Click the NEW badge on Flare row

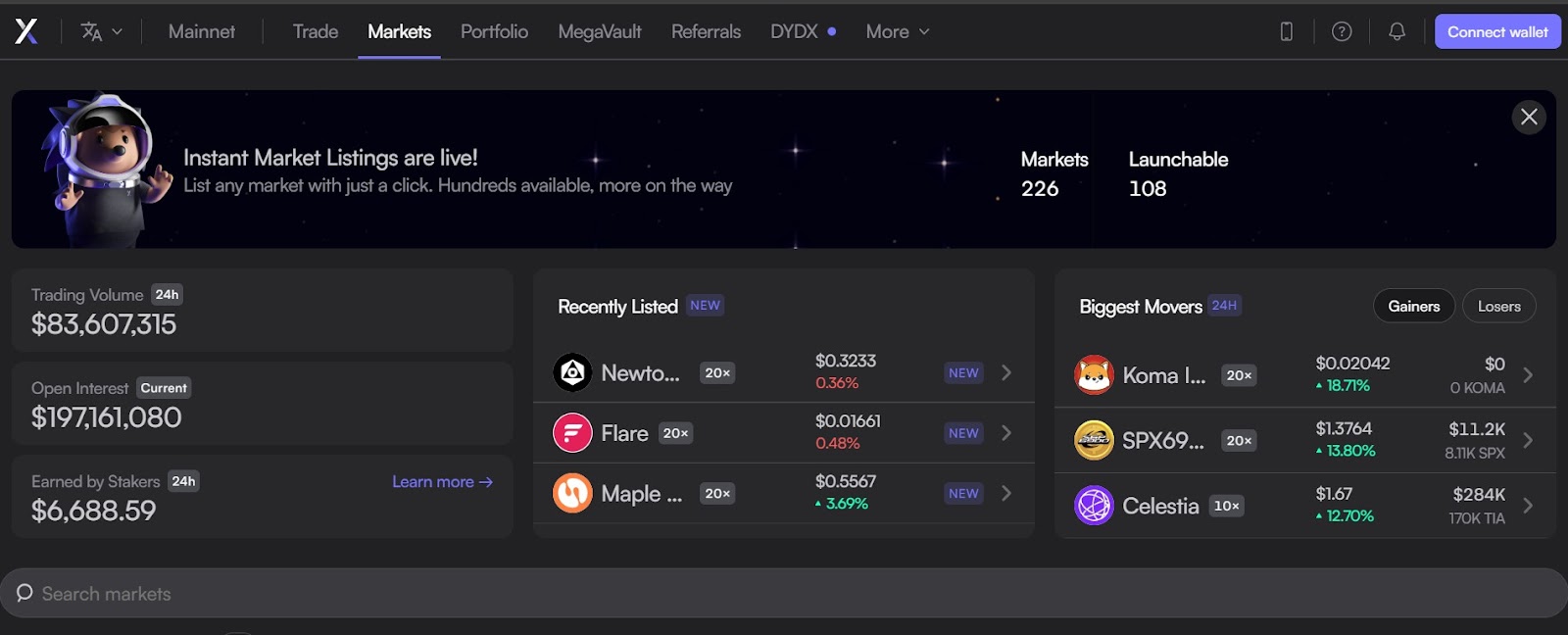[963, 433]
